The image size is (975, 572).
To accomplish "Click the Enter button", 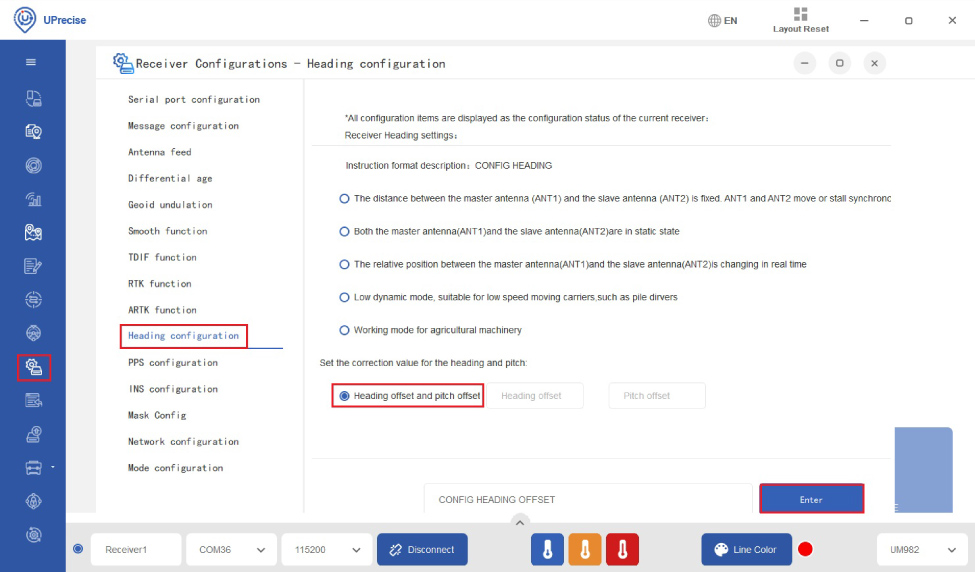I will point(811,499).
